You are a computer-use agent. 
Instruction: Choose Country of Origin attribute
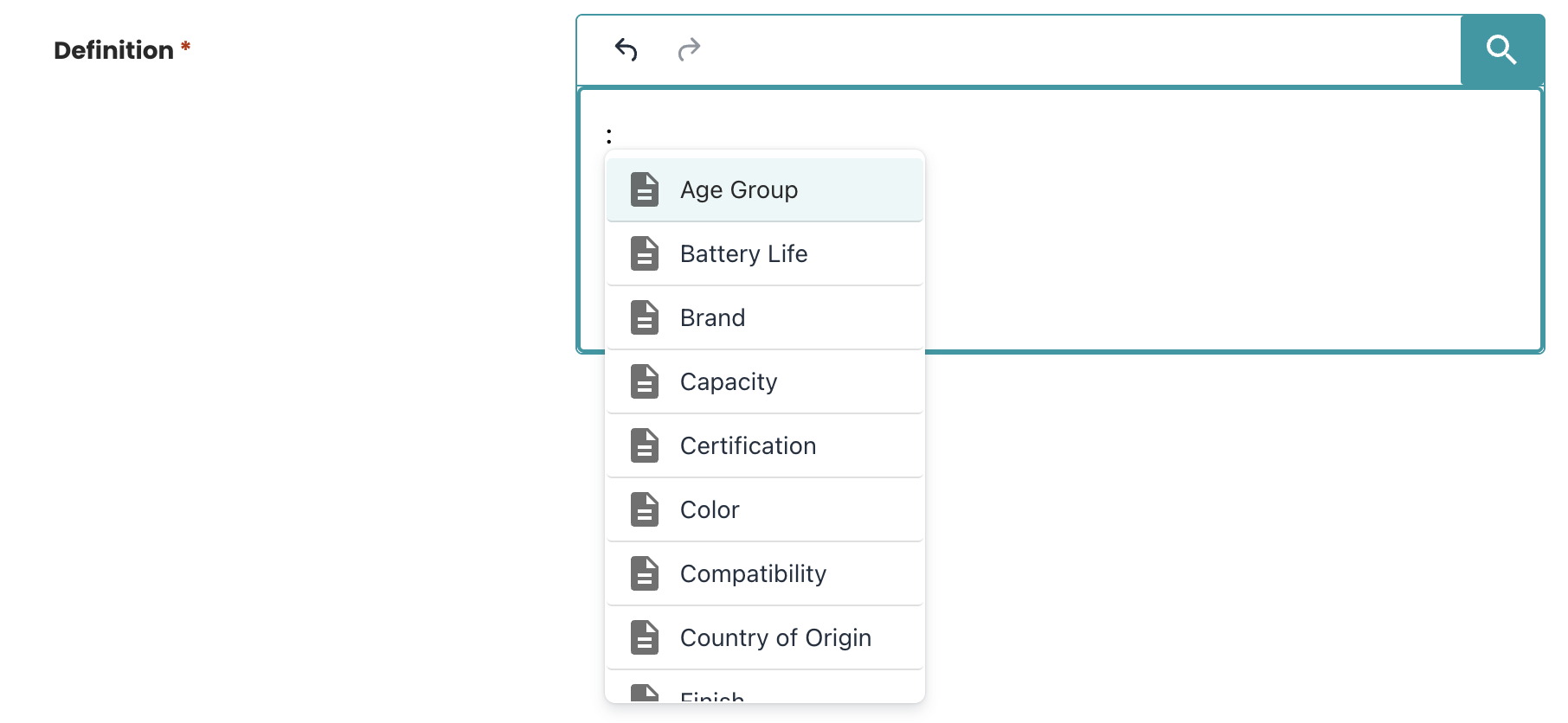[775, 638]
